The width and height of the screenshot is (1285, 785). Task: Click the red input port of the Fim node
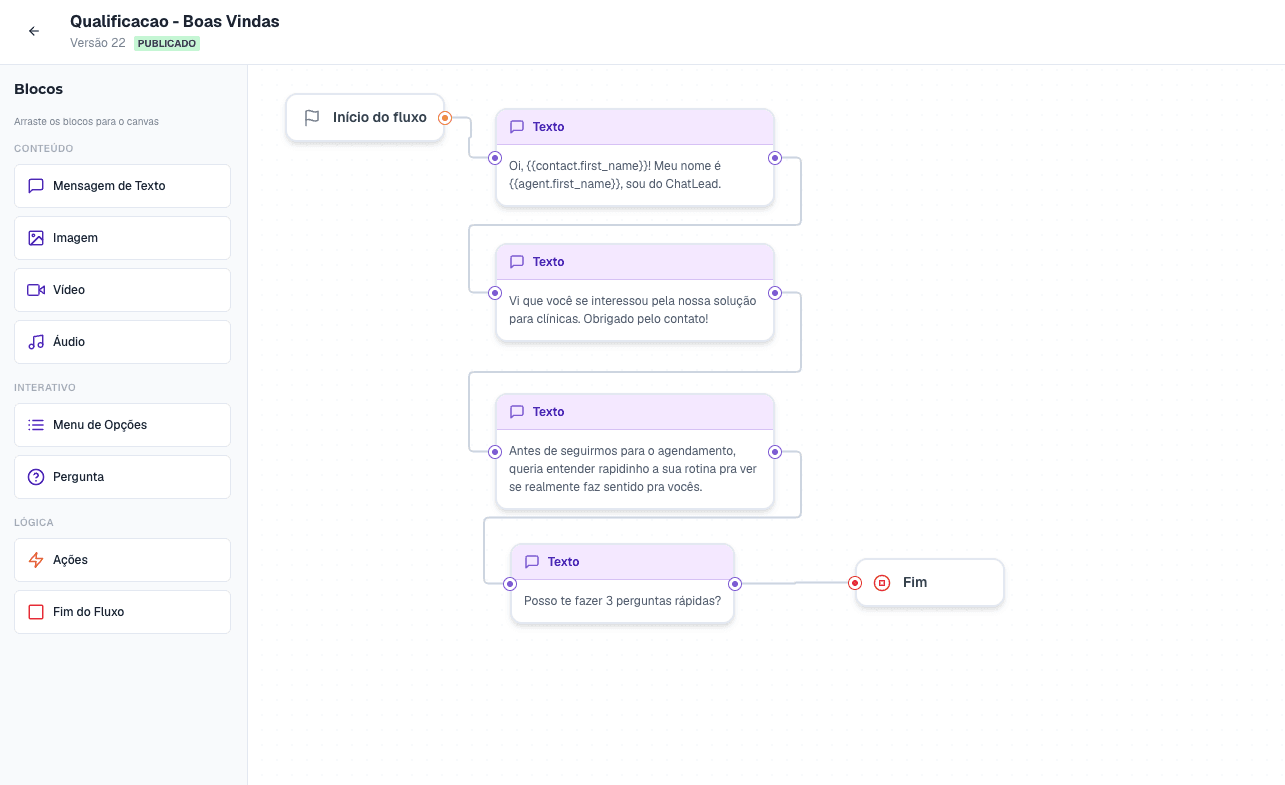coord(855,583)
